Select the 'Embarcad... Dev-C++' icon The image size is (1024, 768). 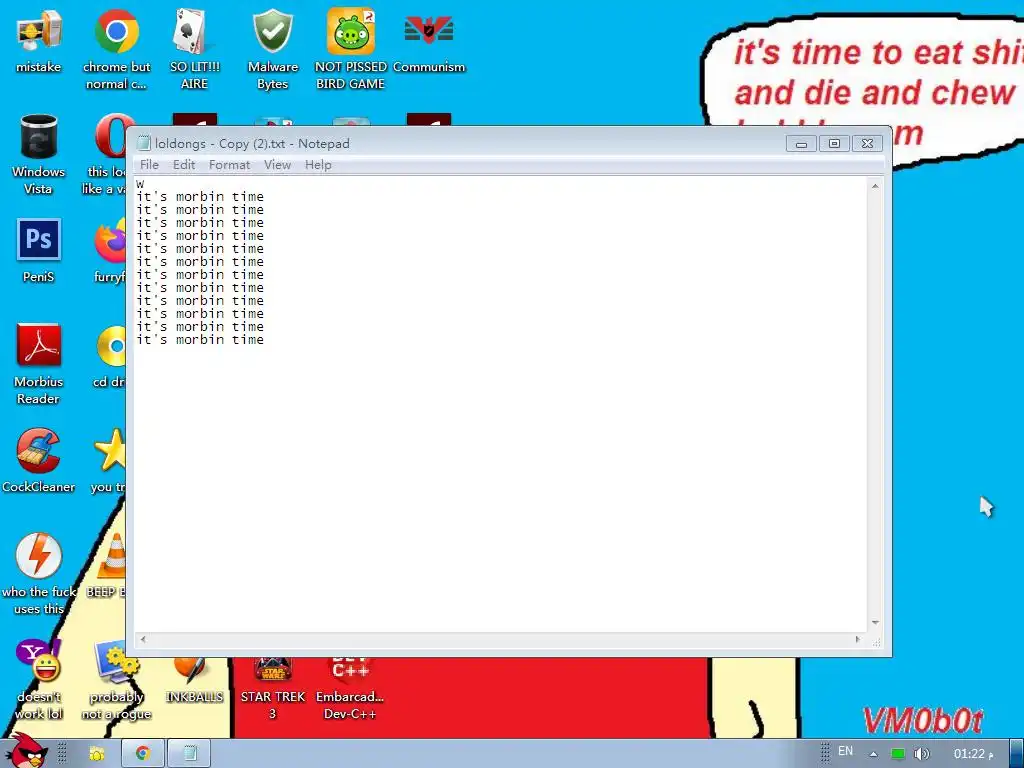tap(351, 687)
